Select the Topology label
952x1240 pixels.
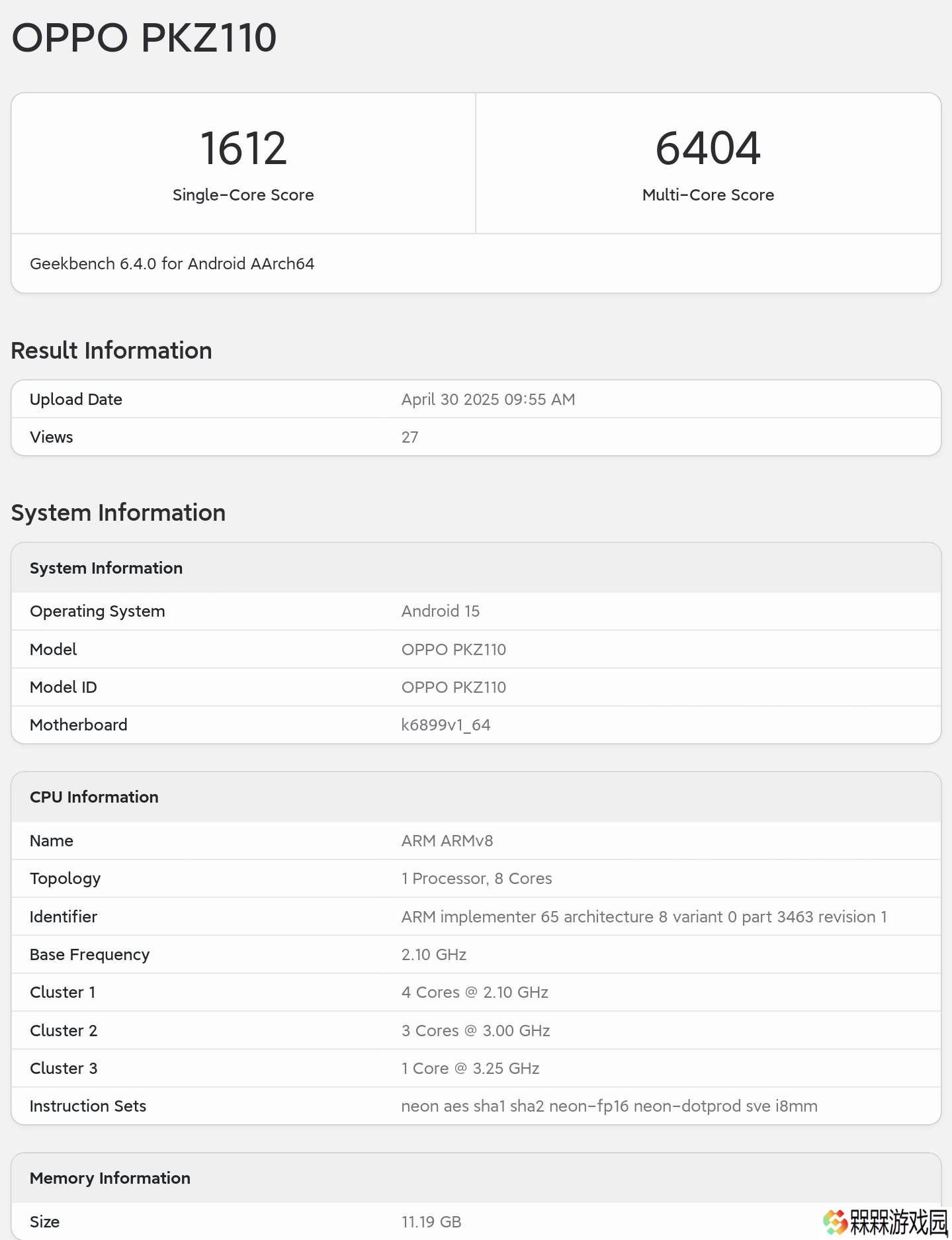(x=65, y=879)
